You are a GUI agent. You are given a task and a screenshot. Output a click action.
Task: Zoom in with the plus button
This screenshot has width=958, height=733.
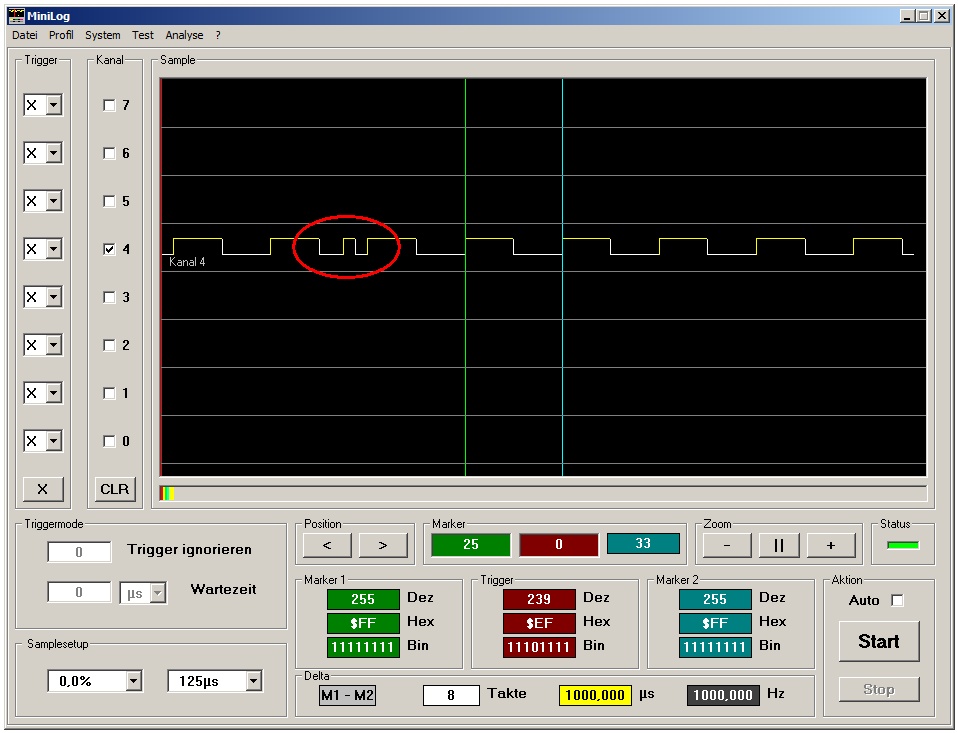click(831, 545)
